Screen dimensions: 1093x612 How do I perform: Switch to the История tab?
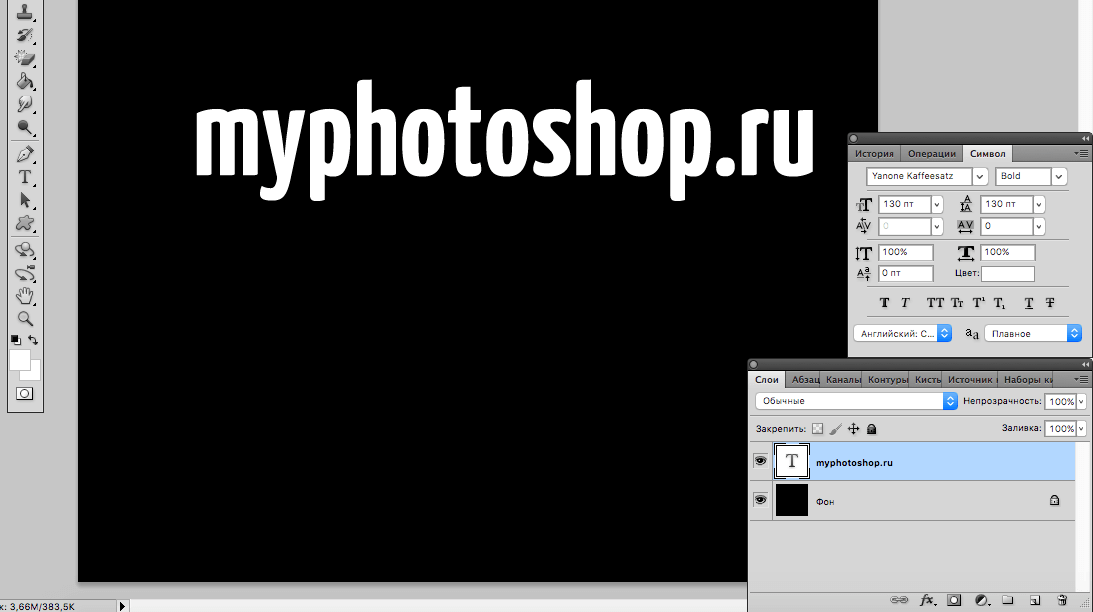coord(873,154)
